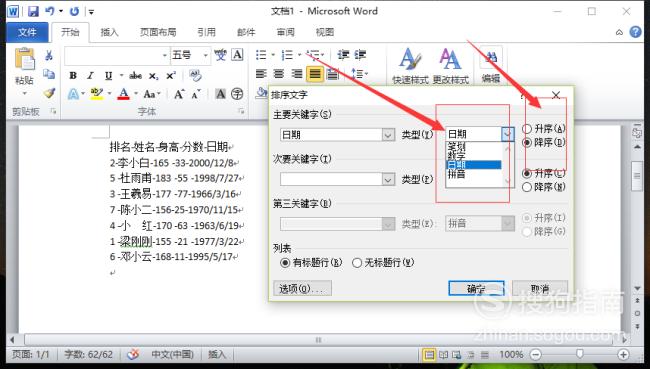Viewport: 650px width, 369px height.
Task: Expand the 次要关键字 dropdown
Action: [388, 180]
